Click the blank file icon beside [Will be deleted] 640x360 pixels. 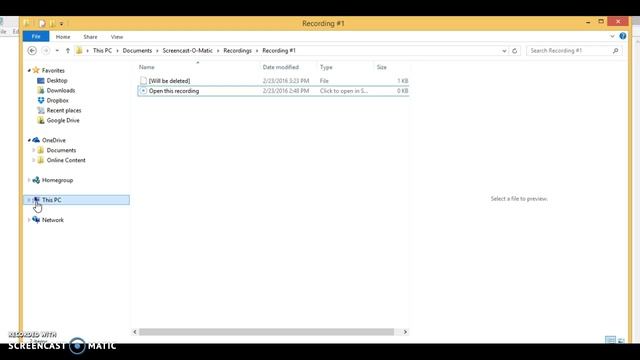pos(143,81)
